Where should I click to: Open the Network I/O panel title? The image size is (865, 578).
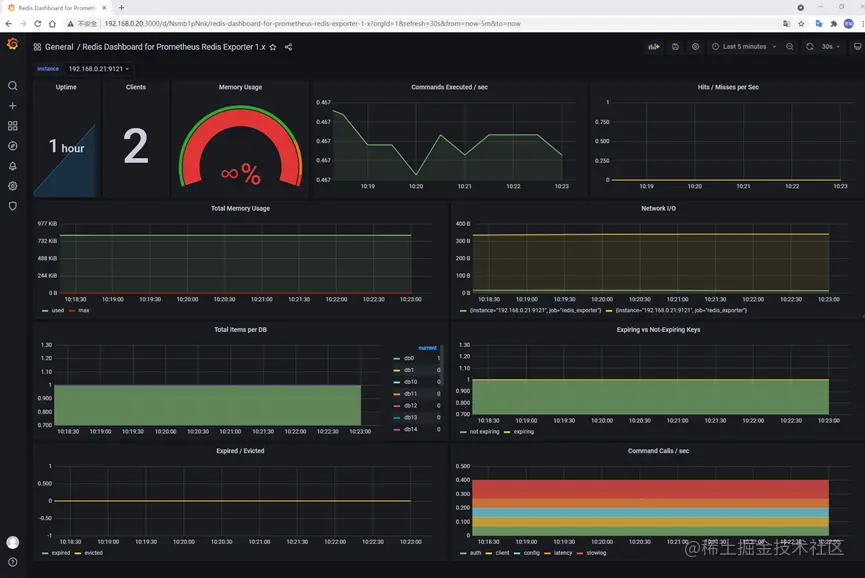(659, 208)
